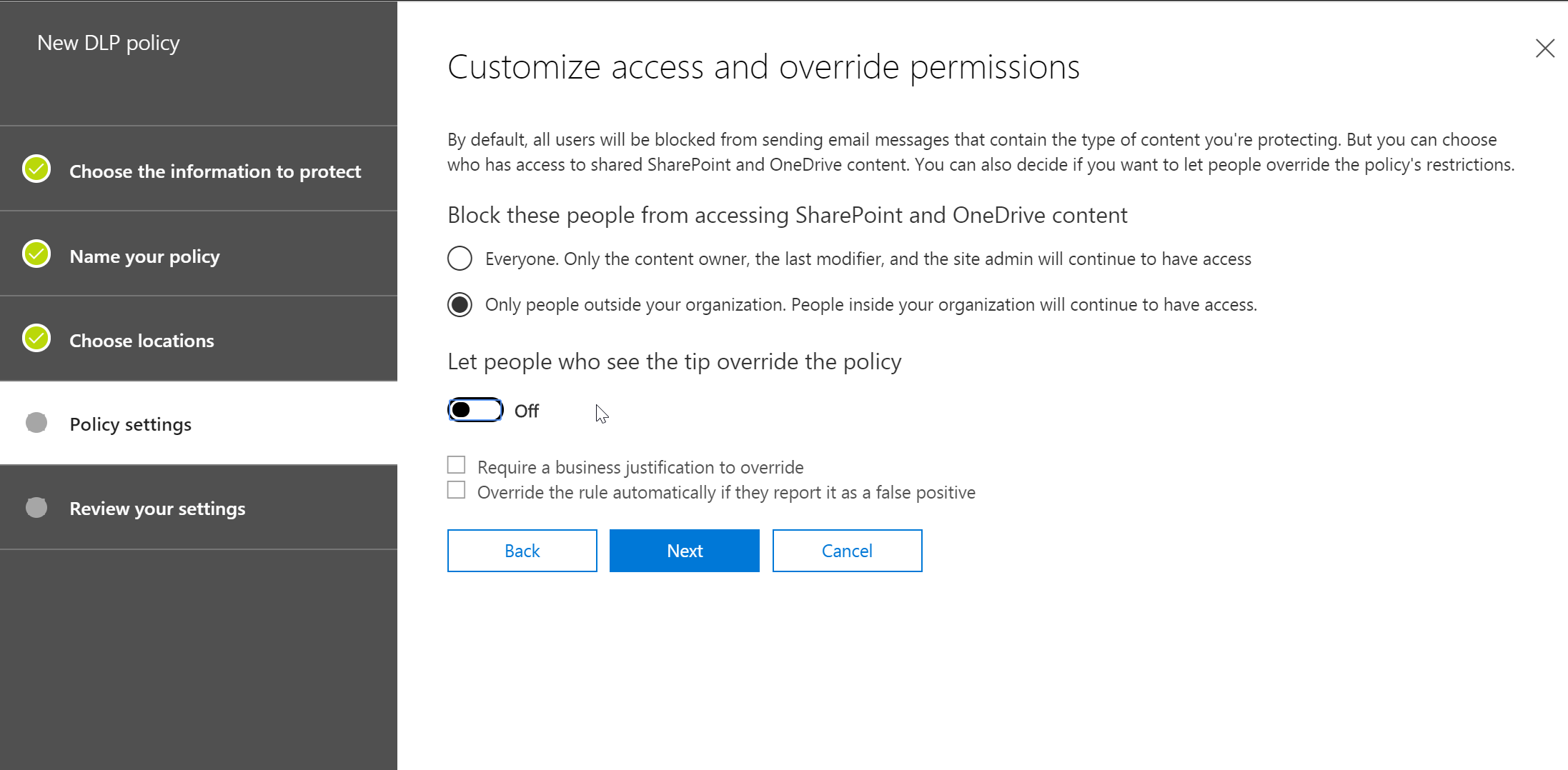Image resolution: width=1568 pixels, height=770 pixels.
Task: Close the New DLP policy wizard
Action: [1544, 49]
